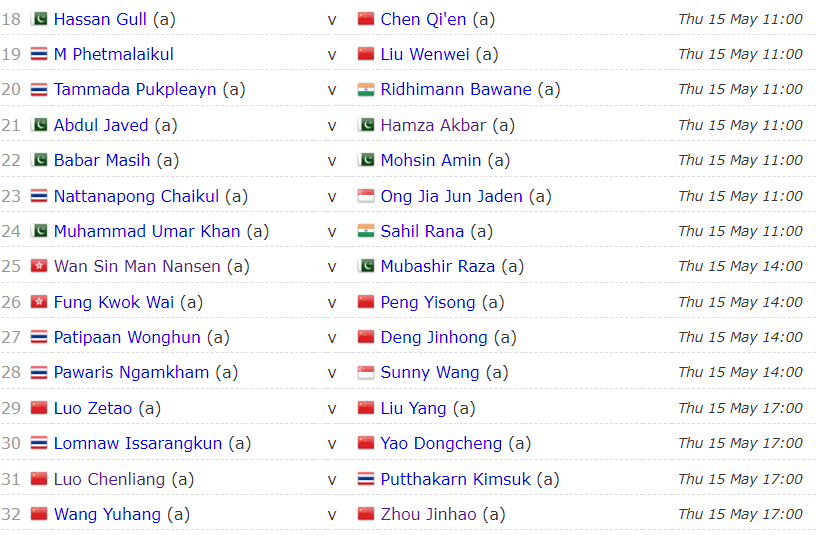Image resolution: width=816 pixels, height=535 pixels.
Task: Click China flag next to Chen Qi'en
Action: click(x=366, y=19)
